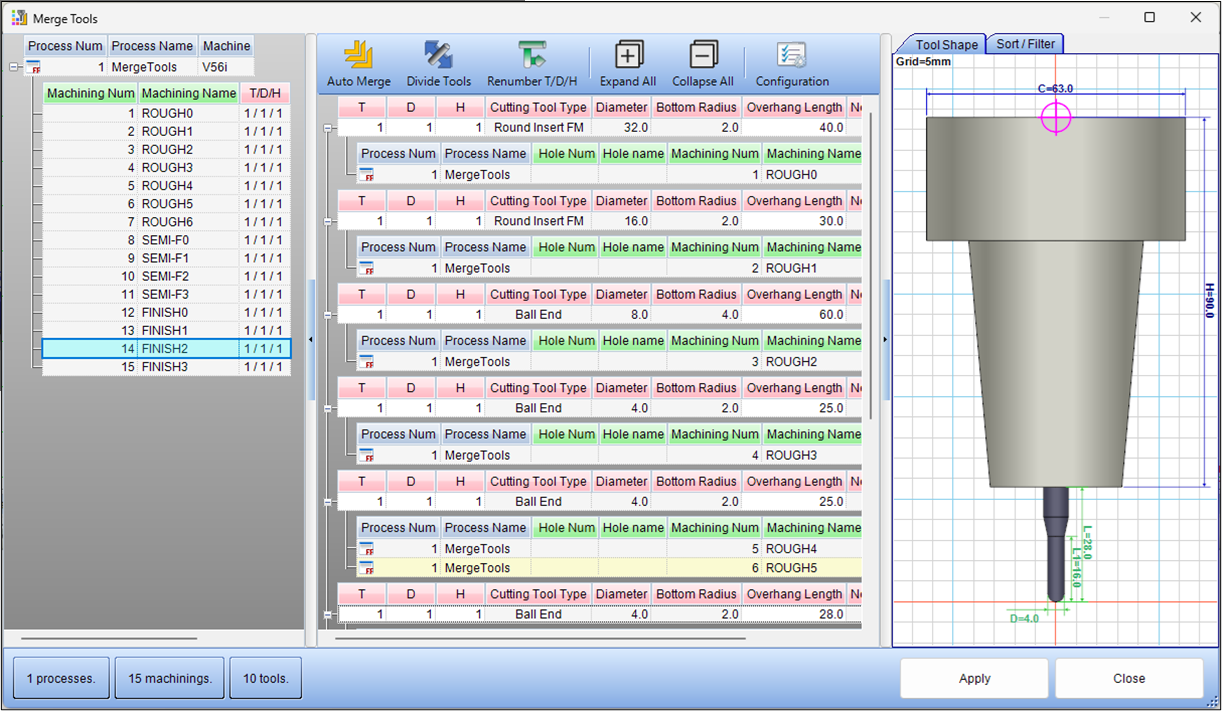Click the Machine column header
This screenshot has height=711, width=1222.
click(x=226, y=46)
